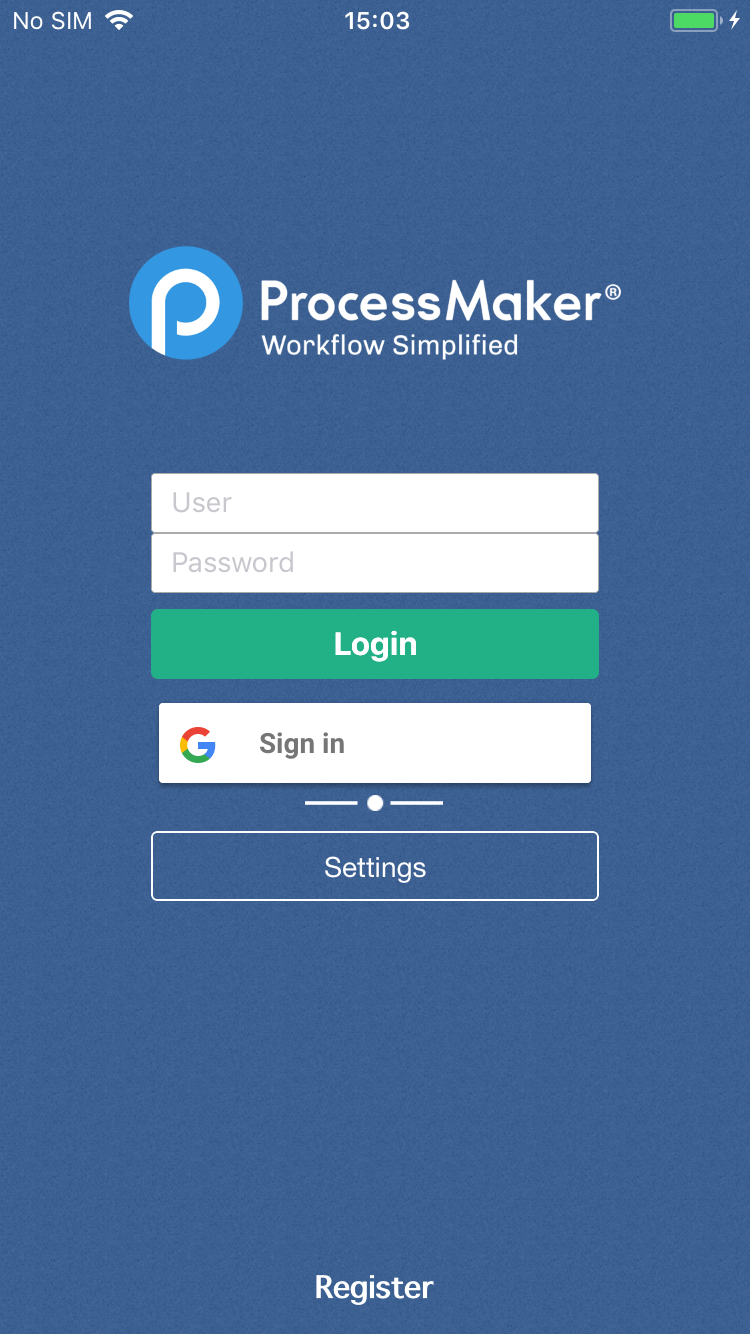Tap the white dot between divider lines
Viewport: 750px width, 1334px height.
(375, 803)
